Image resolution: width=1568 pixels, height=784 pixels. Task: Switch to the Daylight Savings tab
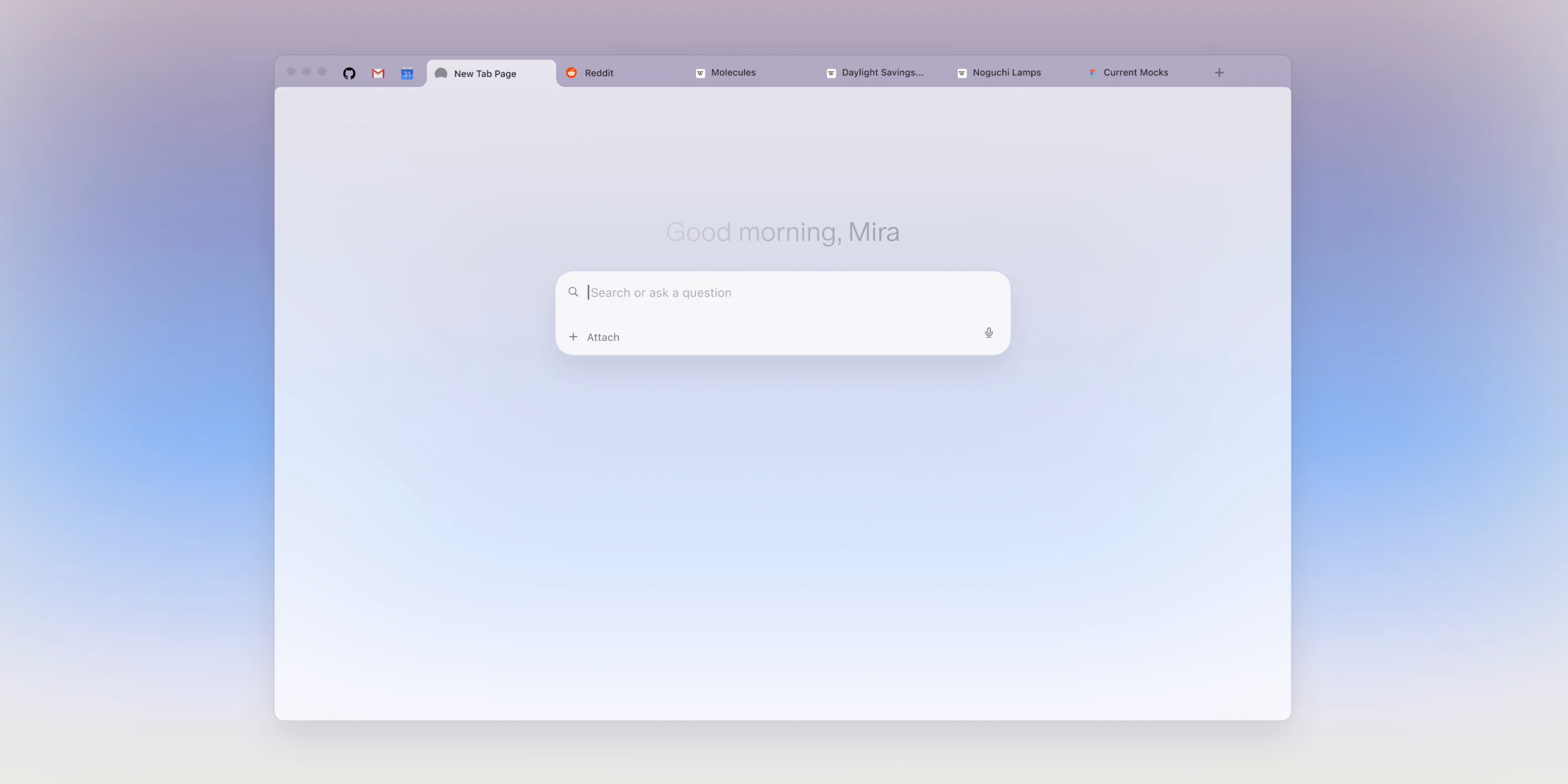pos(883,73)
